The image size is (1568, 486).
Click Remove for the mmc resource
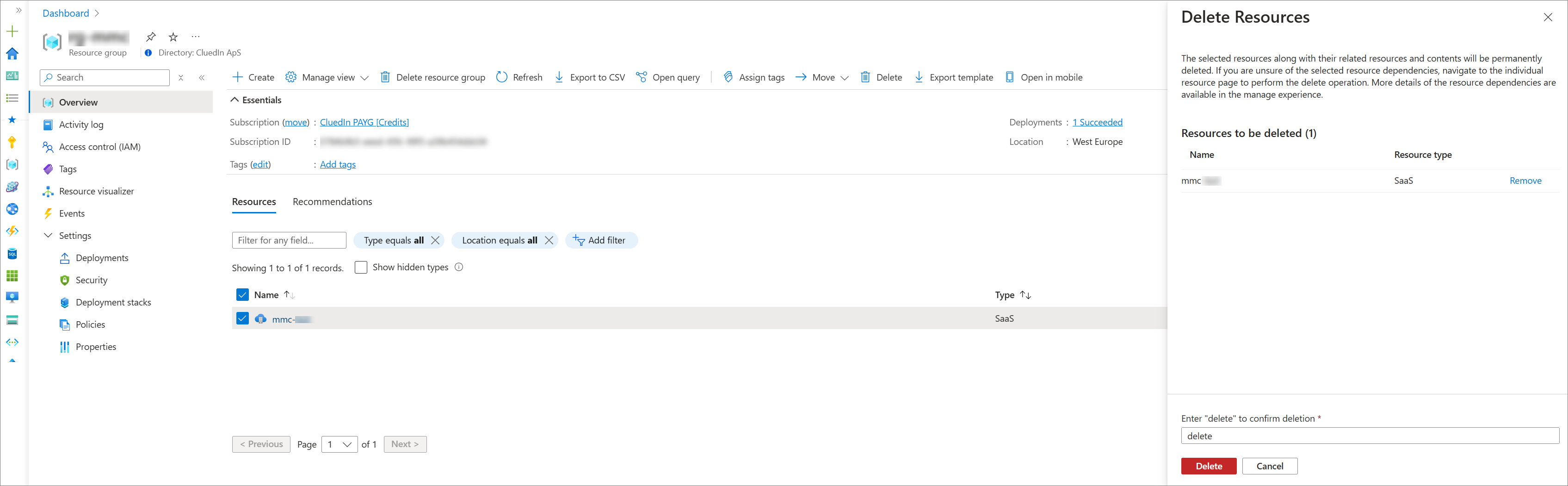pos(1525,181)
